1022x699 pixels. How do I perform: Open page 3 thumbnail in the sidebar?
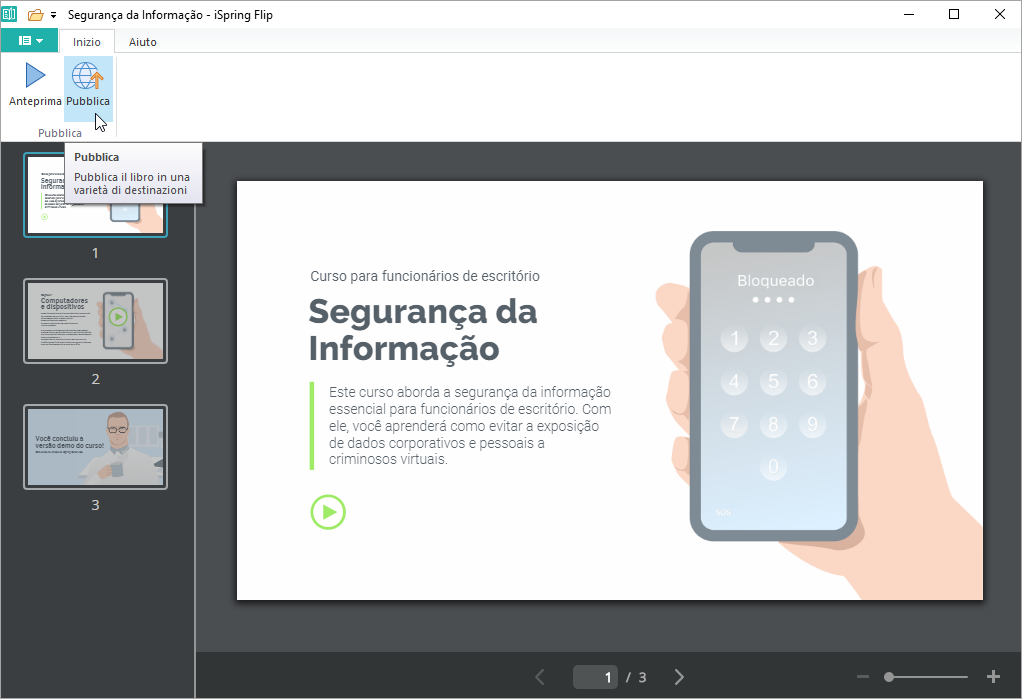(95, 447)
